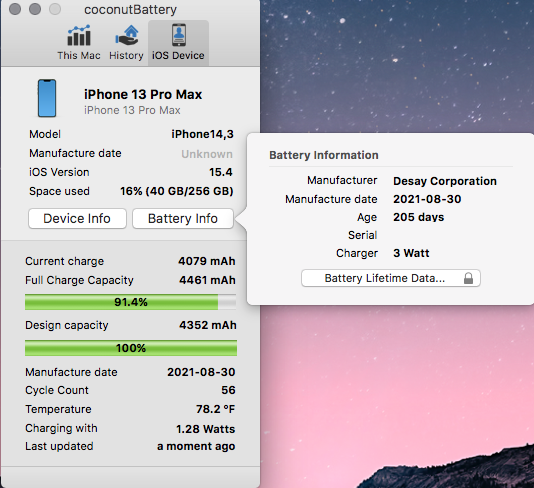Click the Full Charge Capacity label
This screenshot has height=488, width=534.
tap(79, 280)
